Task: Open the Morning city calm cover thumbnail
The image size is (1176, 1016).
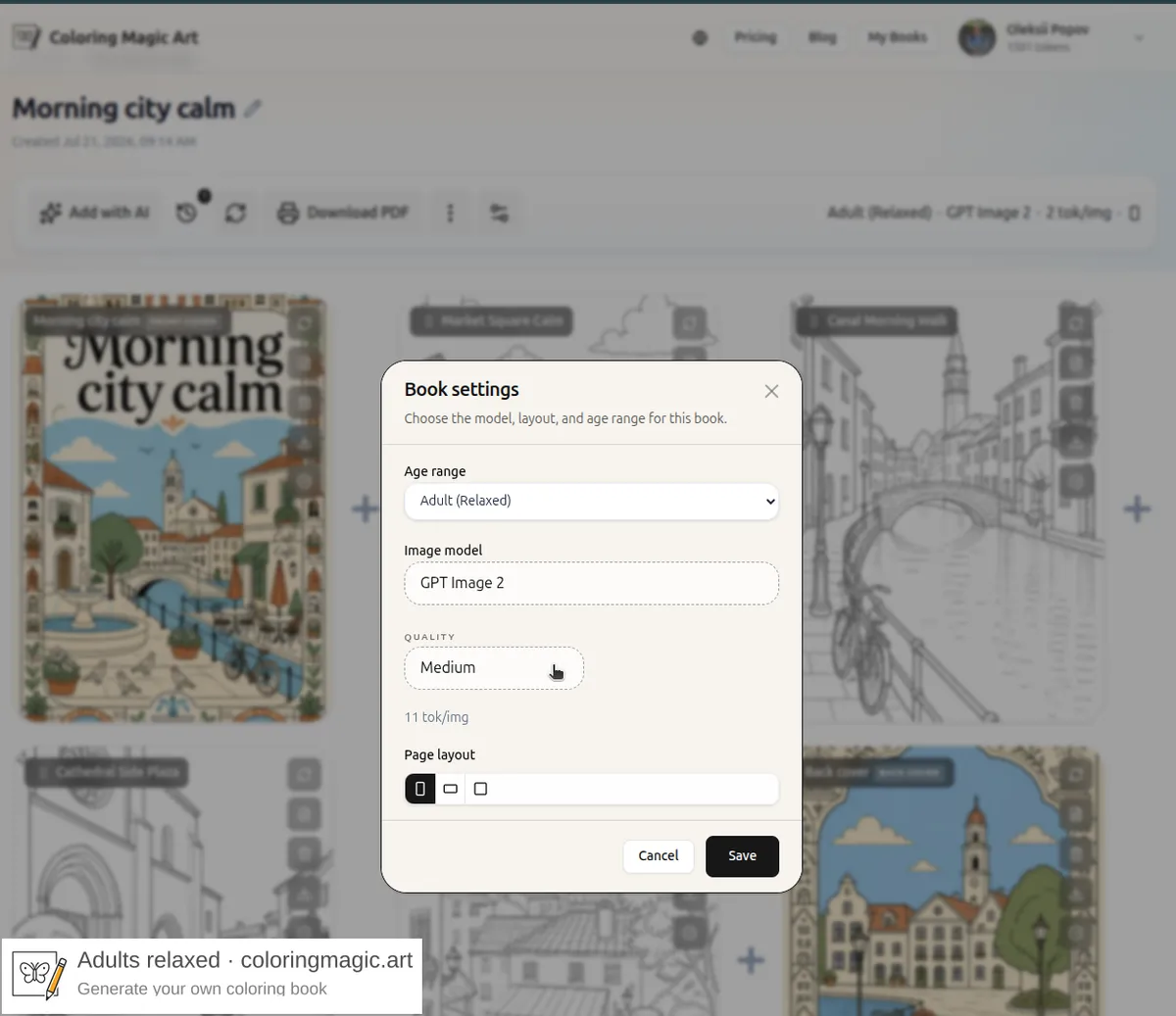Action: point(173,509)
